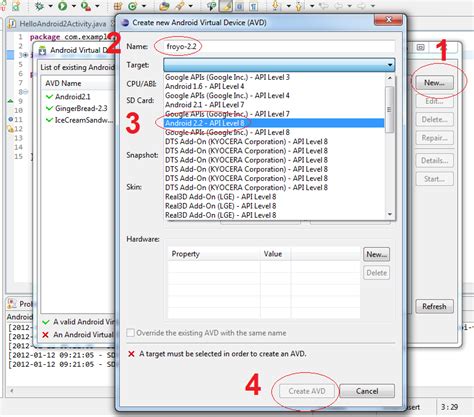
Task: Collapse the code block at line 8
Action: 25,92
